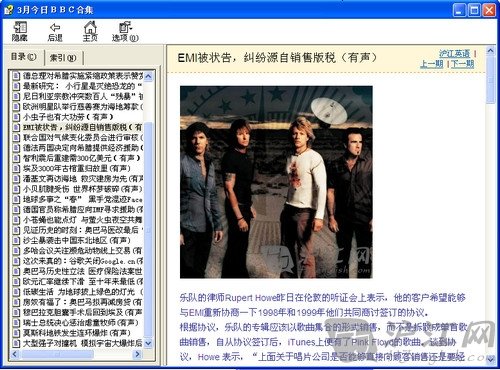The width and height of the screenshot is (500, 370).
Task: Click page icon beside 沙尘暴袭击中国东北地区
Action: pos(16,240)
